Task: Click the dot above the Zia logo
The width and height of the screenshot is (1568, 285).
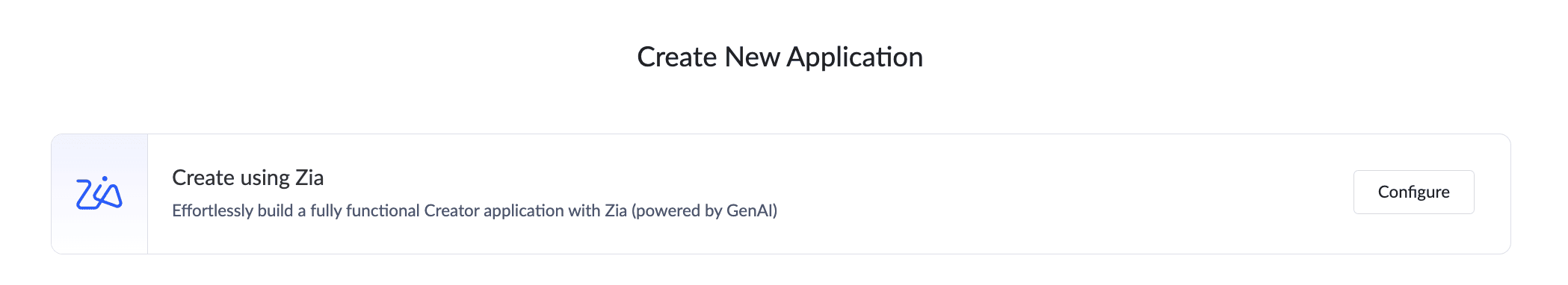Action: tap(105, 178)
